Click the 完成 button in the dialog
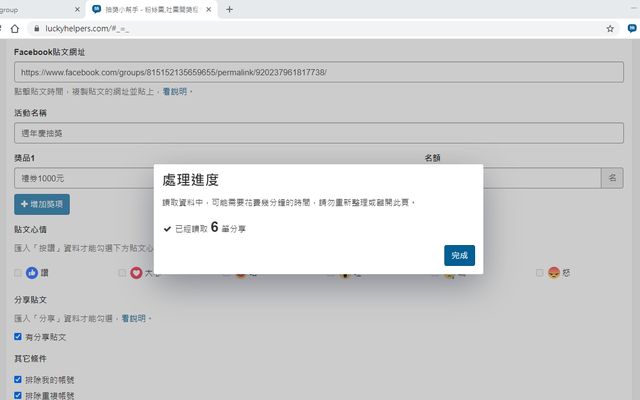Image resolution: width=640 pixels, height=400 pixels. [x=459, y=255]
